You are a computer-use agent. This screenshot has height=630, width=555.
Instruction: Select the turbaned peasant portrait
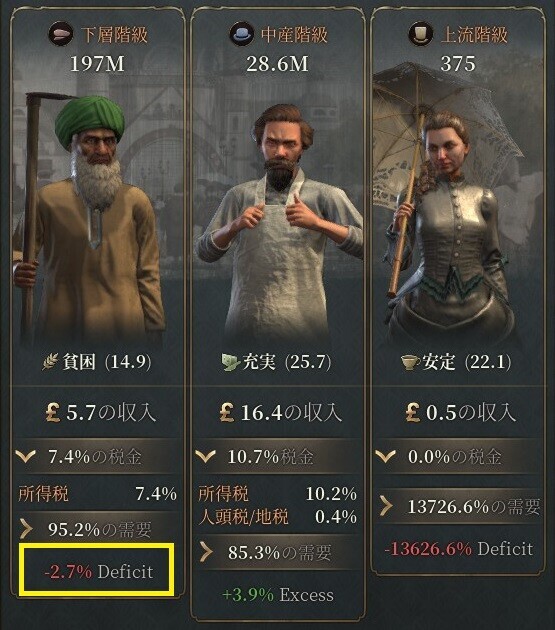coord(88,217)
